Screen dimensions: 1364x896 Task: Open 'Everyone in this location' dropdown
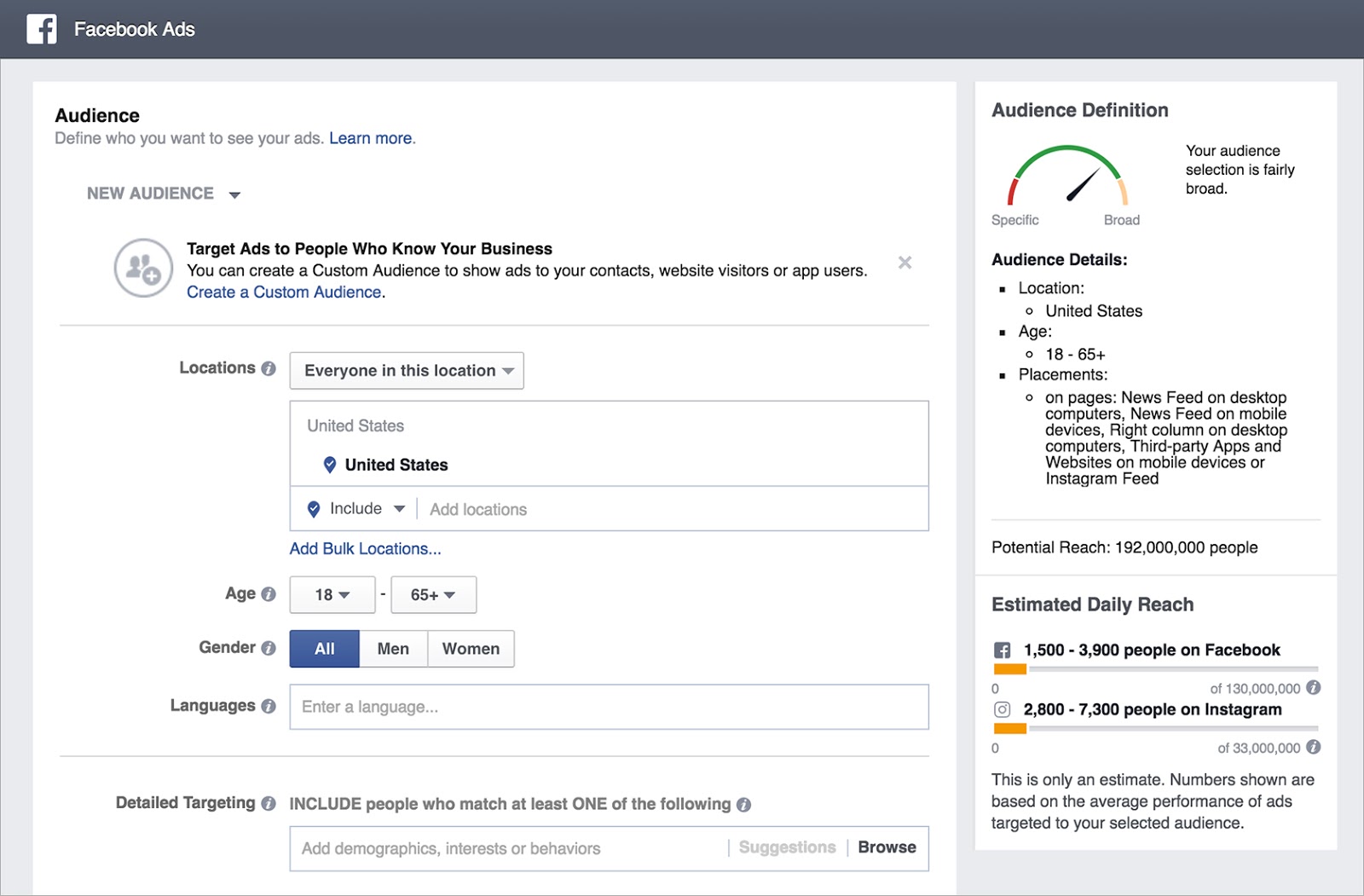click(x=407, y=371)
